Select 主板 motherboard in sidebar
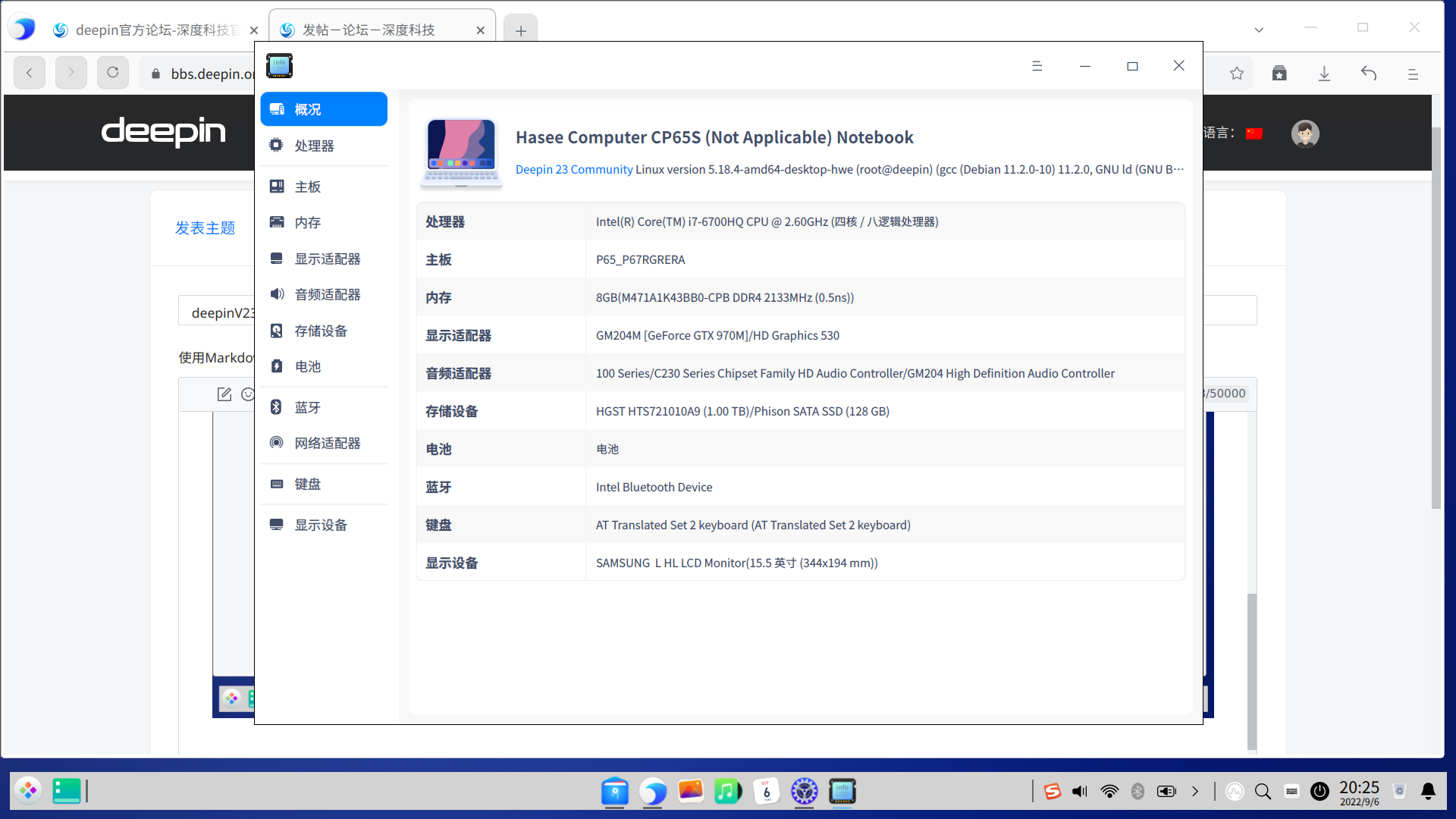This screenshot has width=1456, height=819. (307, 187)
